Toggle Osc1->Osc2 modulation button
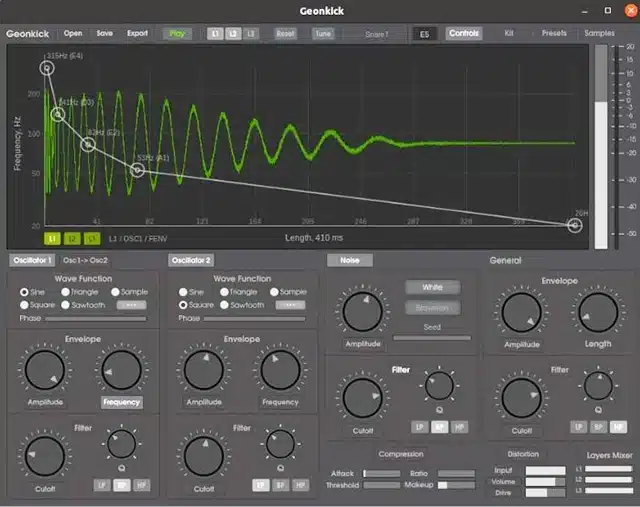 pyautogui.click(x=85, y=260)
